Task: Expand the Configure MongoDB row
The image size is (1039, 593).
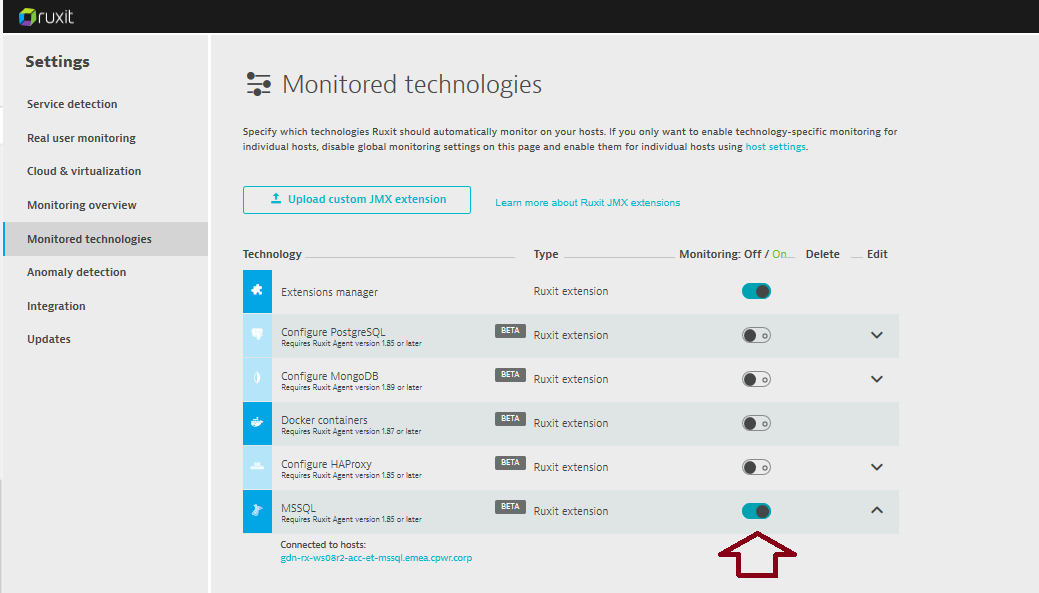Action: click(x=877, y=379)
